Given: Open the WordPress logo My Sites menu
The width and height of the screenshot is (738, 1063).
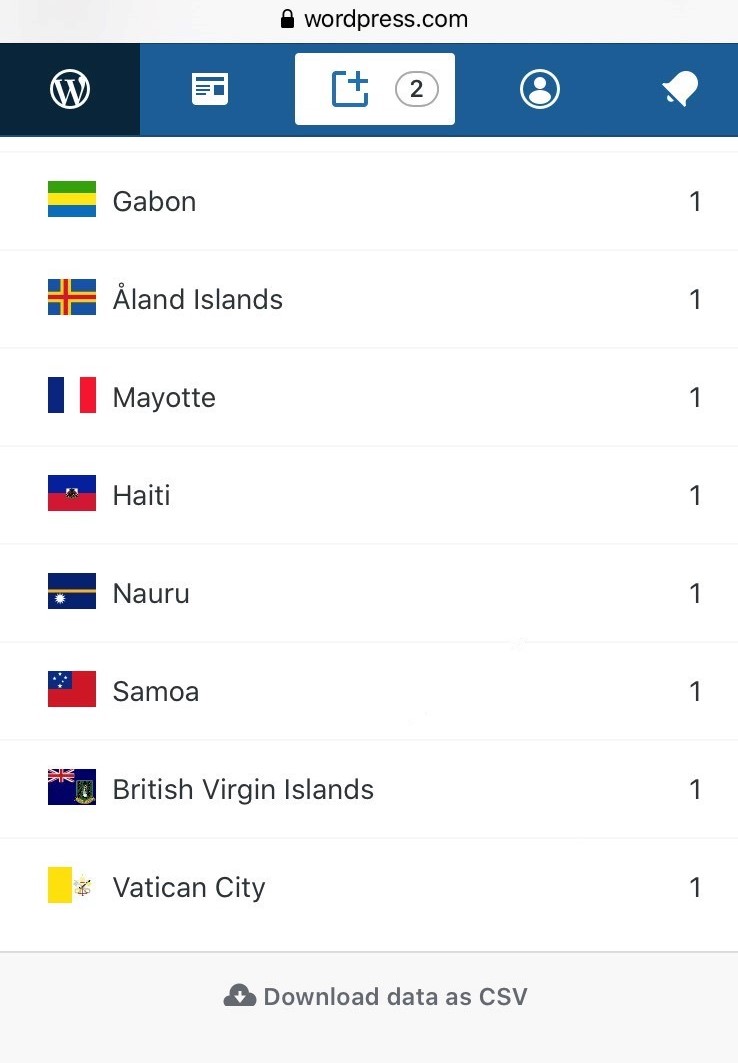Looking at the screenshot, I should tap(70, 90).
